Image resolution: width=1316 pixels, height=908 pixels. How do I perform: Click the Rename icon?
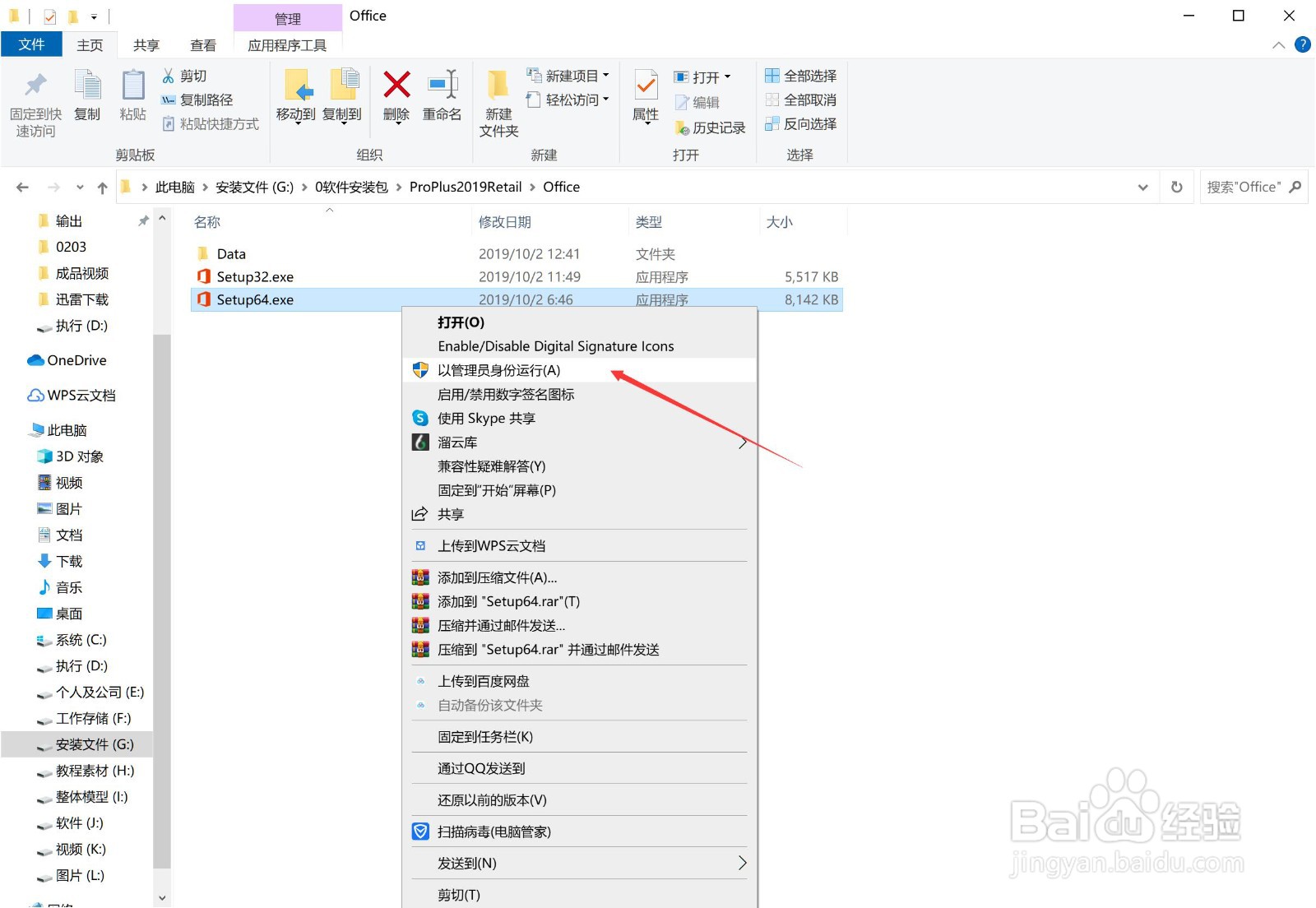[x=443, y=84]
